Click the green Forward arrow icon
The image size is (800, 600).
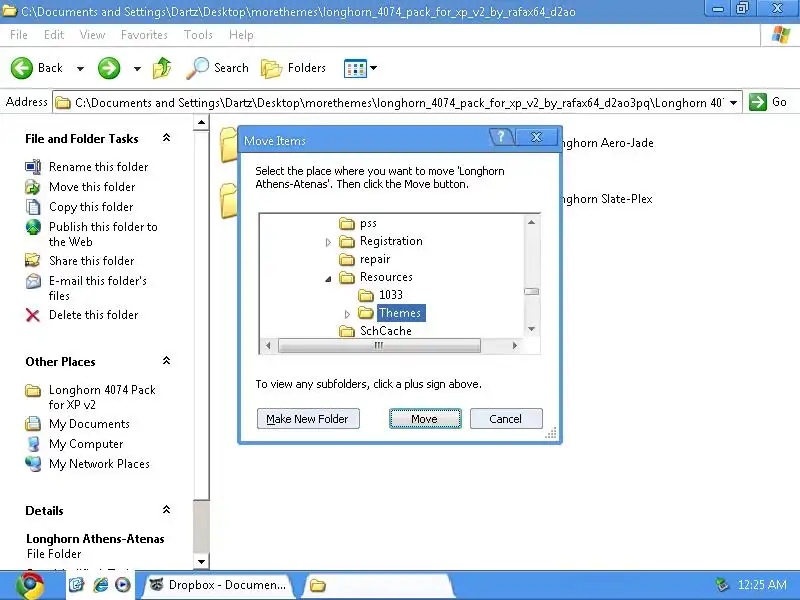coord(109,68)
